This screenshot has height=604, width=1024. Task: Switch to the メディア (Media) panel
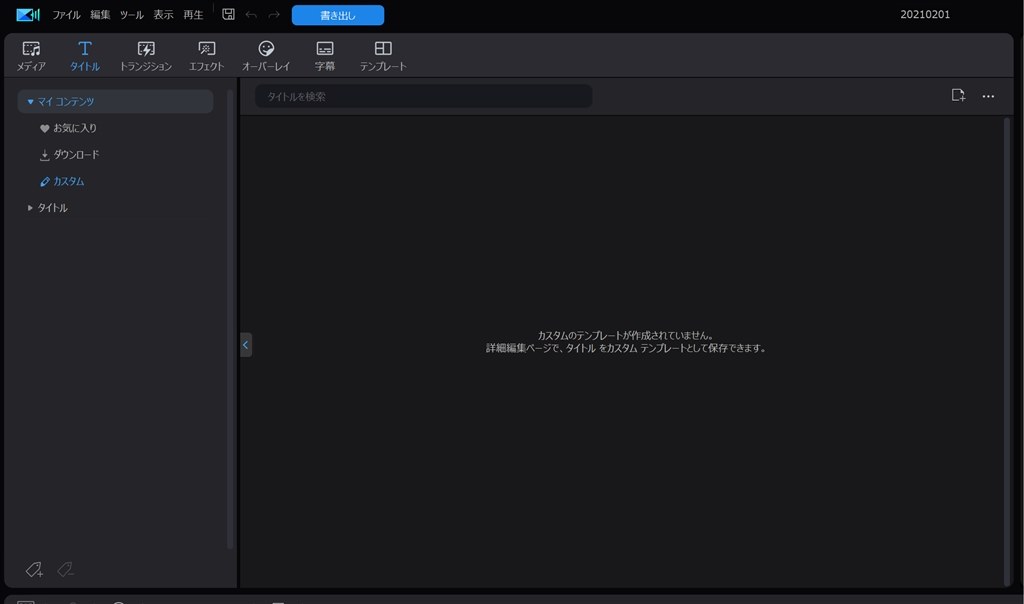[31, 55]
